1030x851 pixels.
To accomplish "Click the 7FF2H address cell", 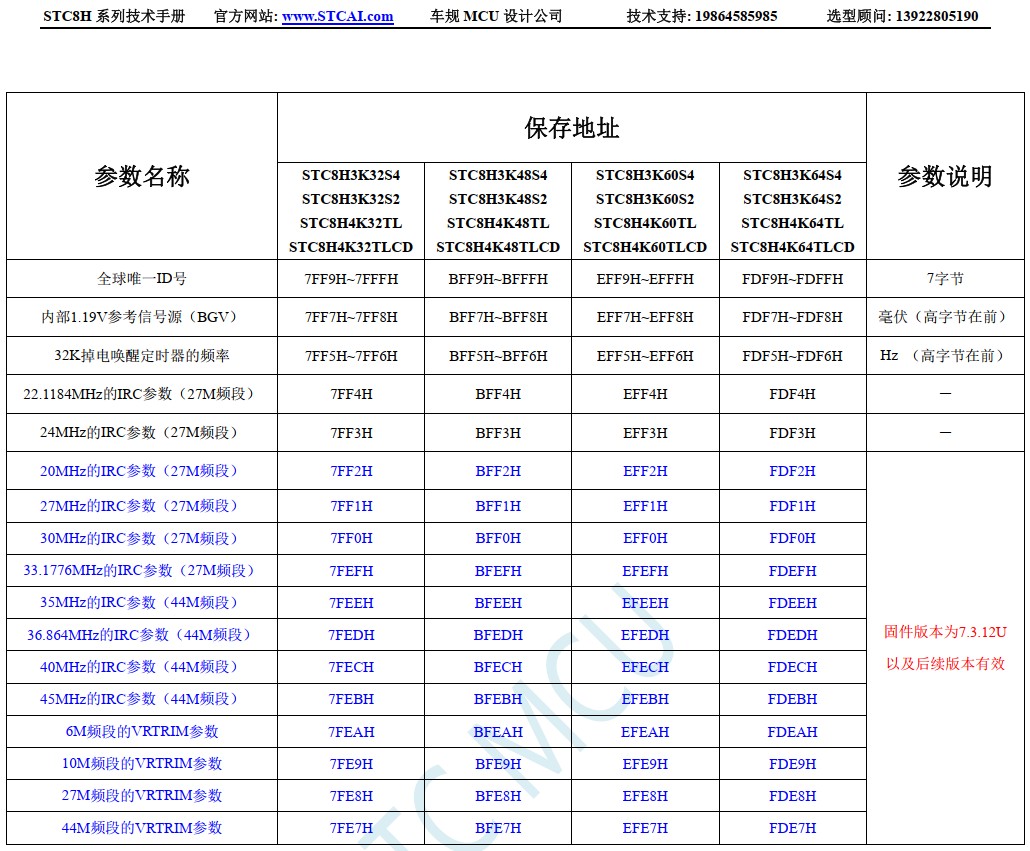I will coord(351,471).
